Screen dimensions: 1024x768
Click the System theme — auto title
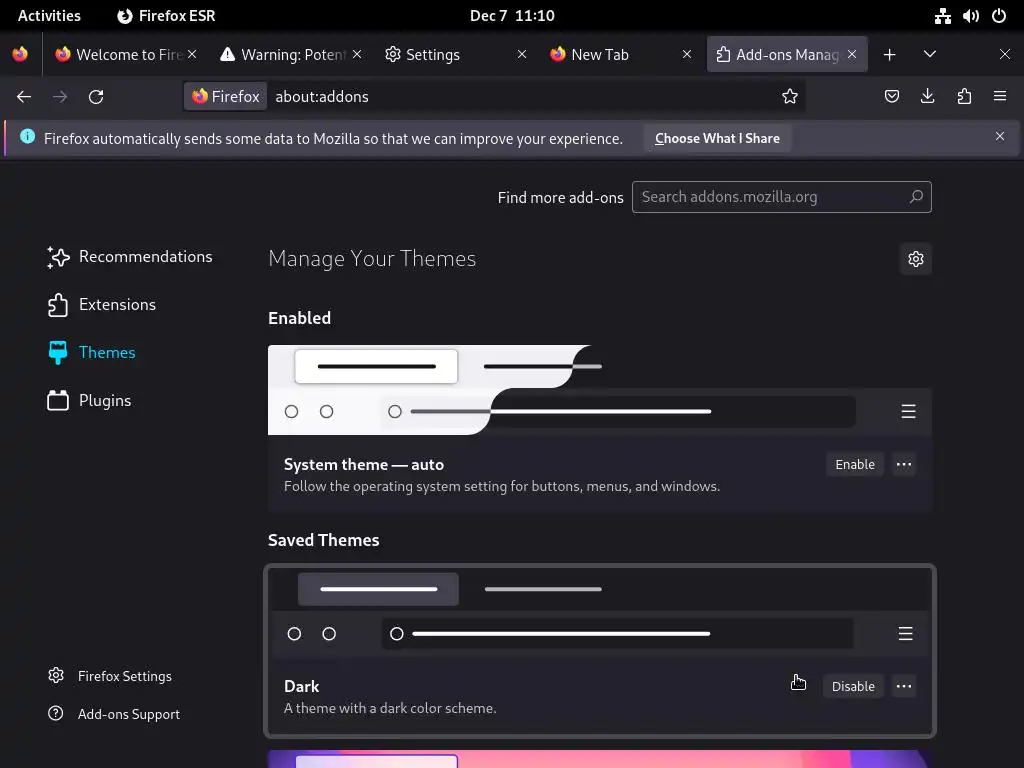(x=364, y=464)
